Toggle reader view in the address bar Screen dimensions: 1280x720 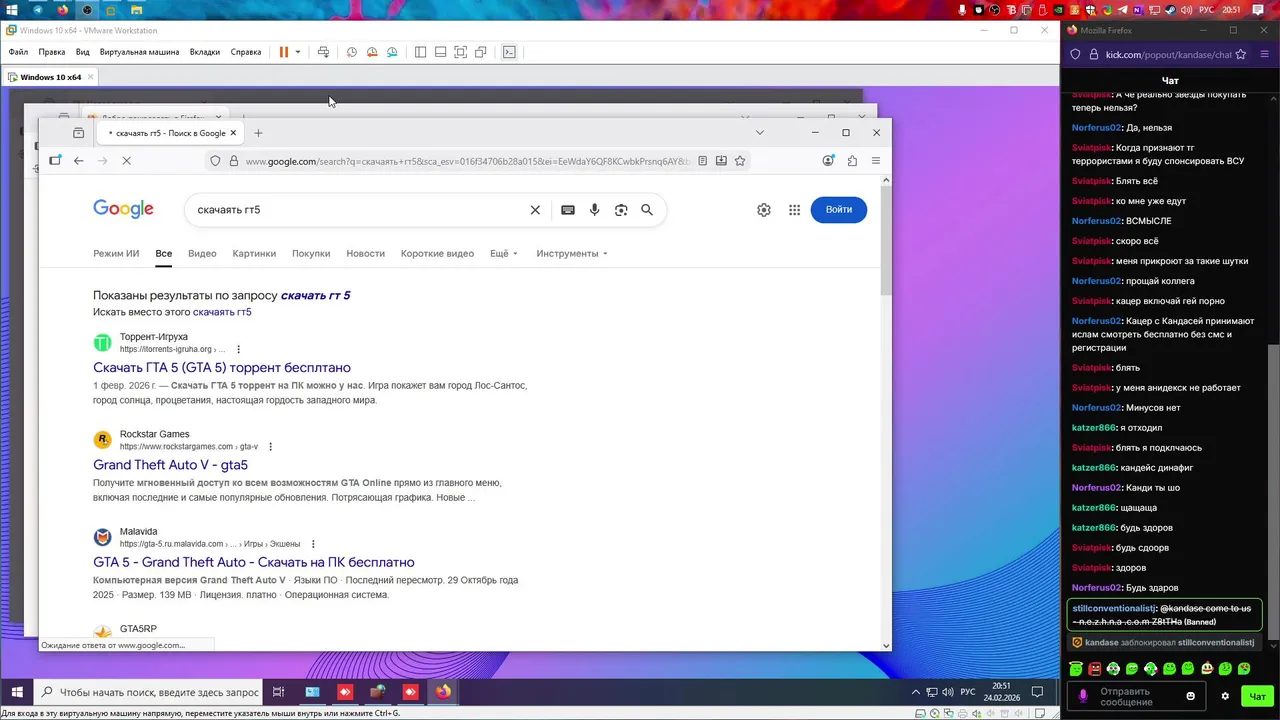pyautogui.click(x=703, y=160)
